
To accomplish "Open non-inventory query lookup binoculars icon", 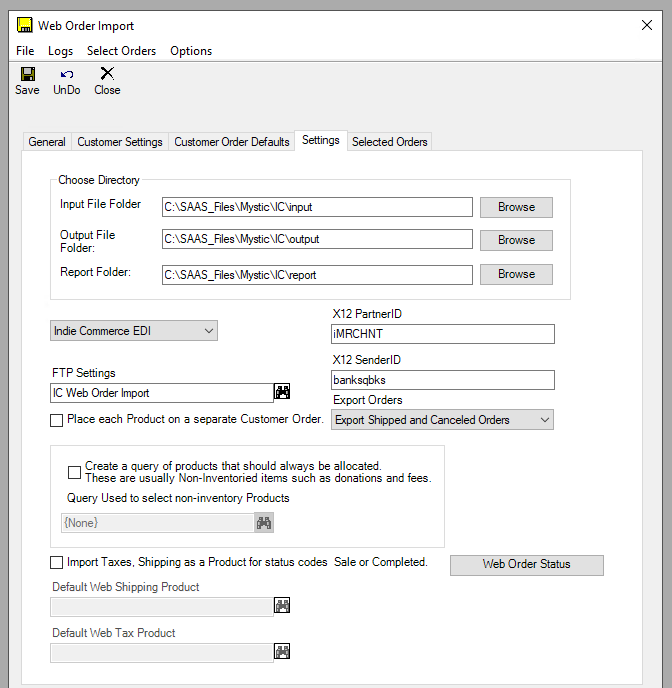I will click(264, 523).
